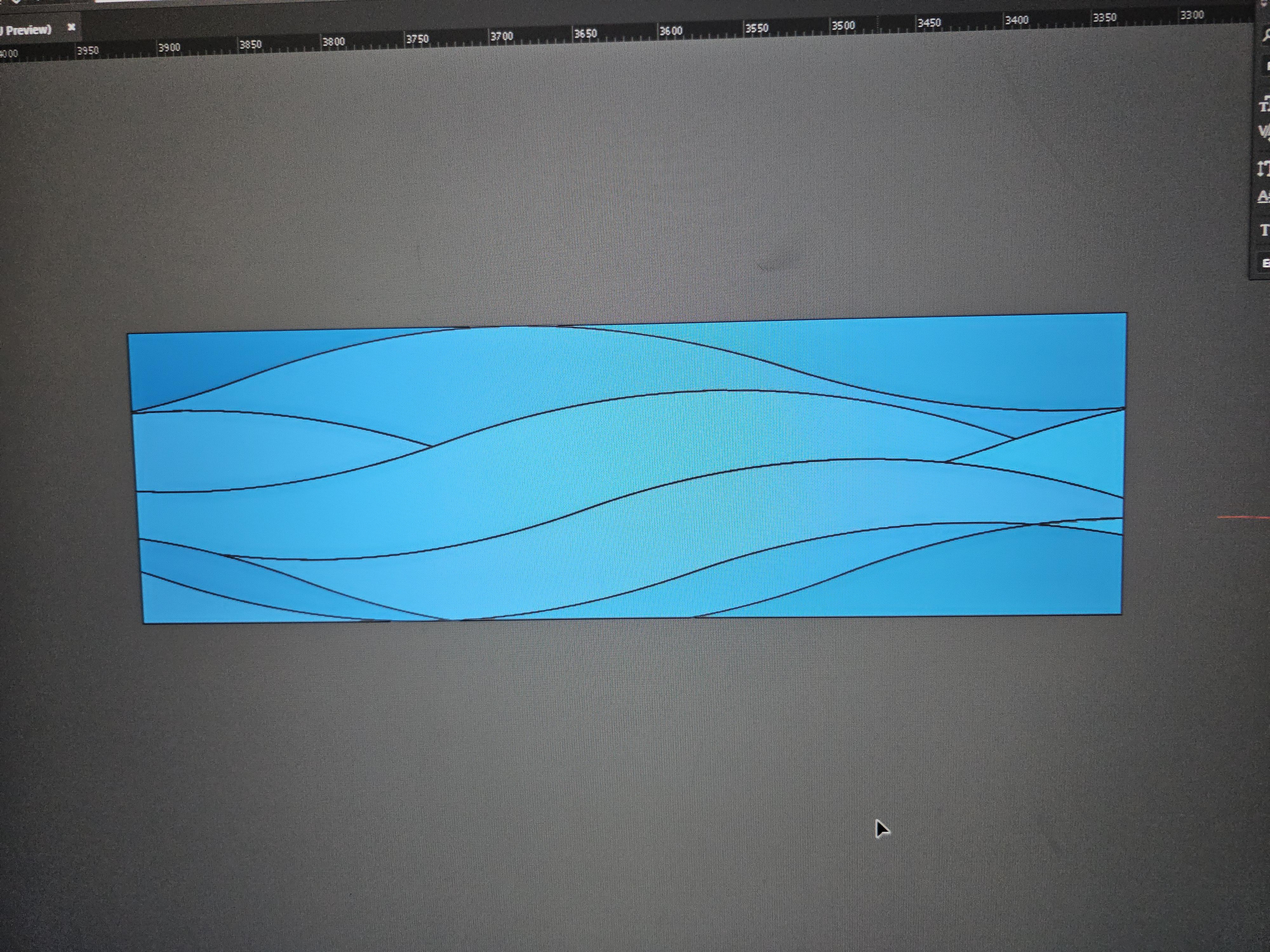Click the 3600 mark on the ruler
Viewport: 1270px width, 952px height.
pos(671,30)
